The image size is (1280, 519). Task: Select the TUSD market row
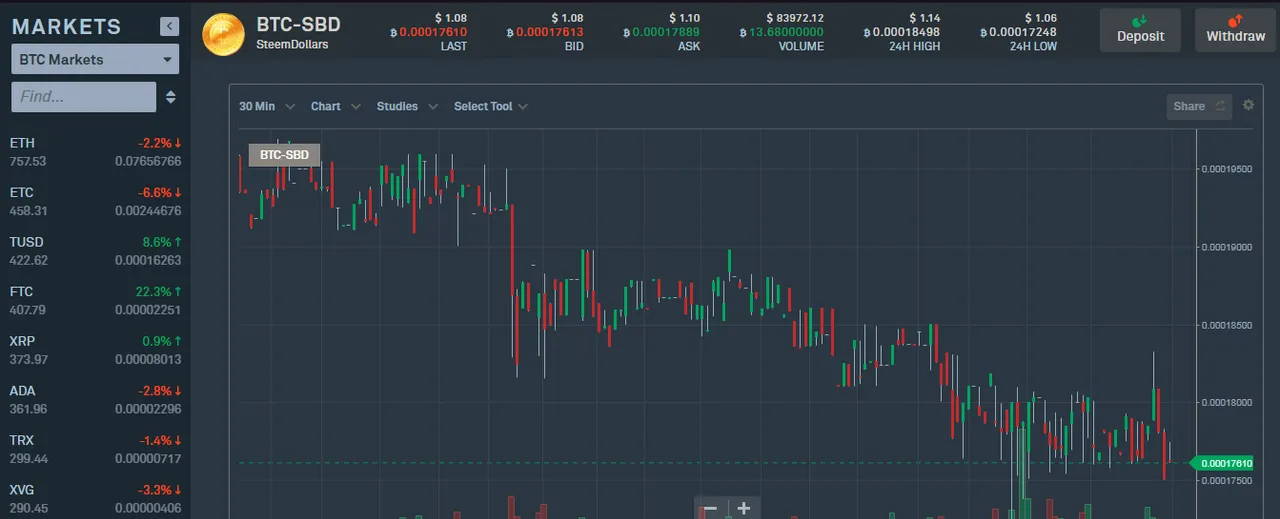click(95, 251)
